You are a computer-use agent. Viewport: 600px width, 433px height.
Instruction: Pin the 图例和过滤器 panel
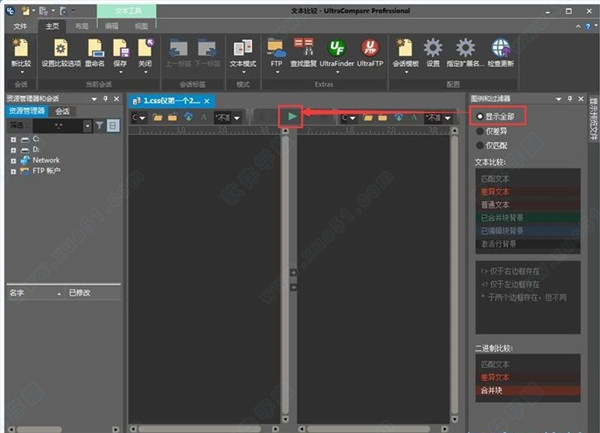coord(570,99)
